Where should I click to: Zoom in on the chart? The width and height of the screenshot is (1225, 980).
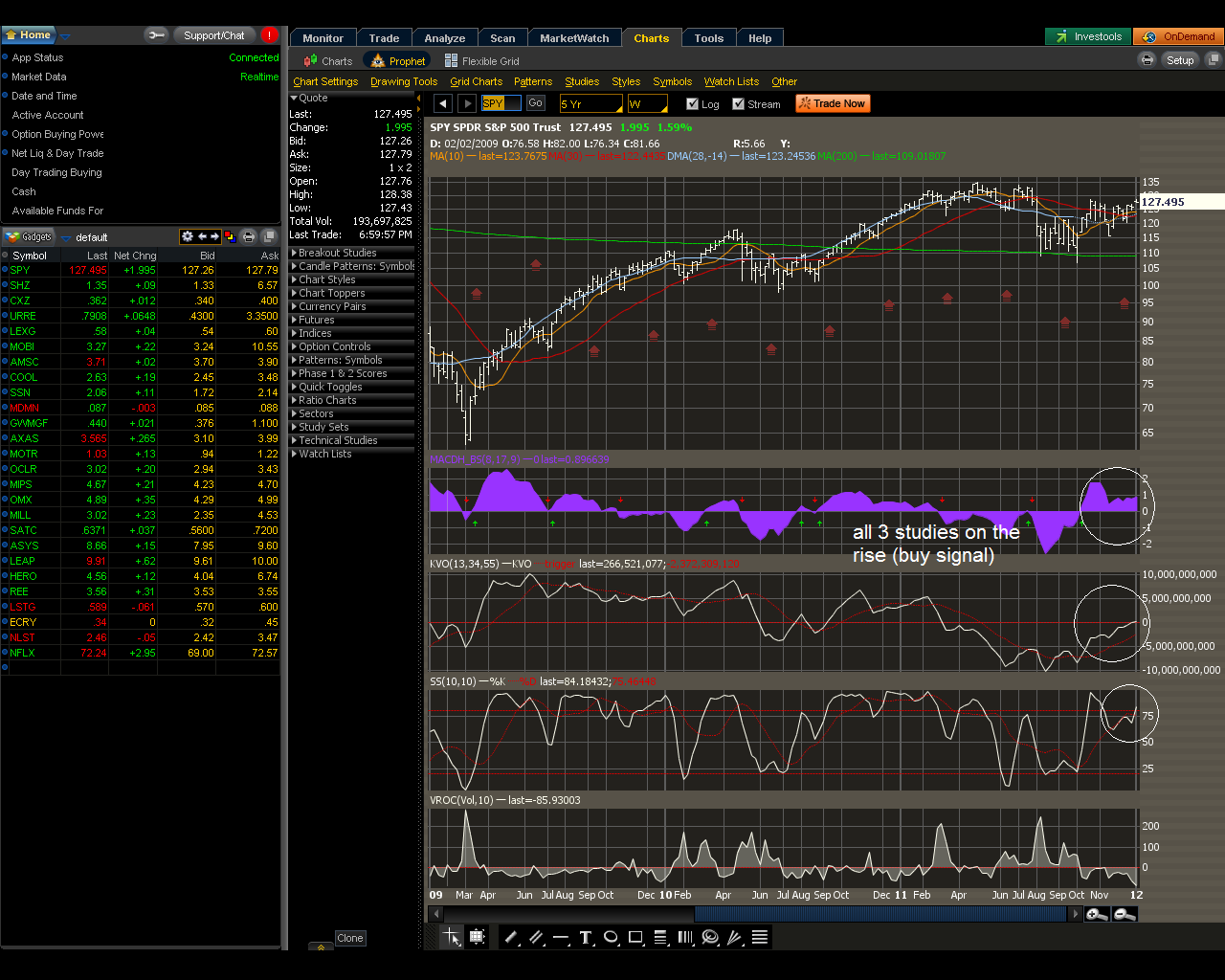tap(1098, 915)
